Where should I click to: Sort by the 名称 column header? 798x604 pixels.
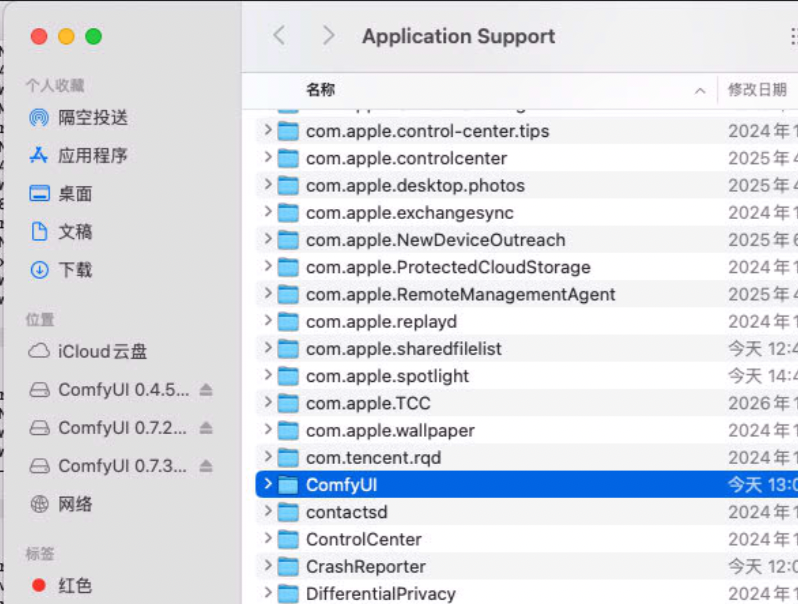(x=321, y=90)
